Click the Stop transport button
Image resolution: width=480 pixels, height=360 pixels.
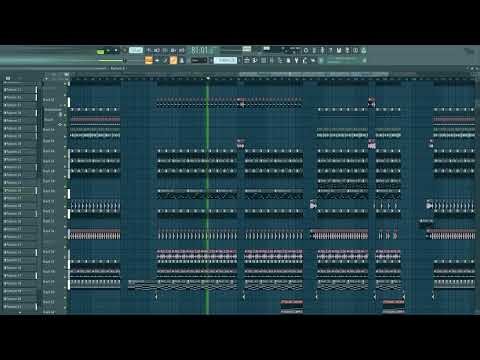pos(116,51)
